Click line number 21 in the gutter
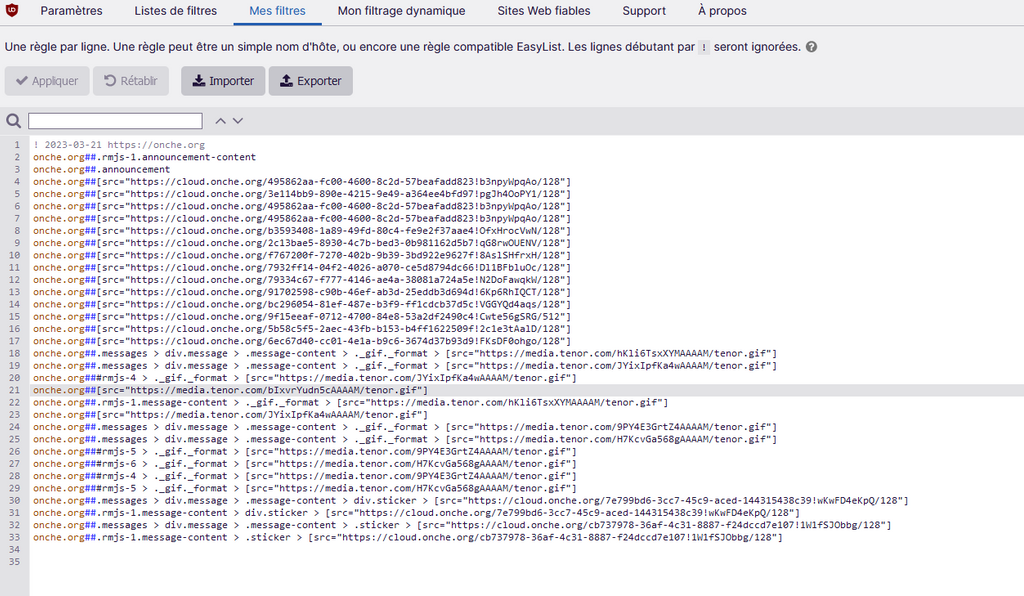Viewport: 1024px width, 596px height. [14, 390]
